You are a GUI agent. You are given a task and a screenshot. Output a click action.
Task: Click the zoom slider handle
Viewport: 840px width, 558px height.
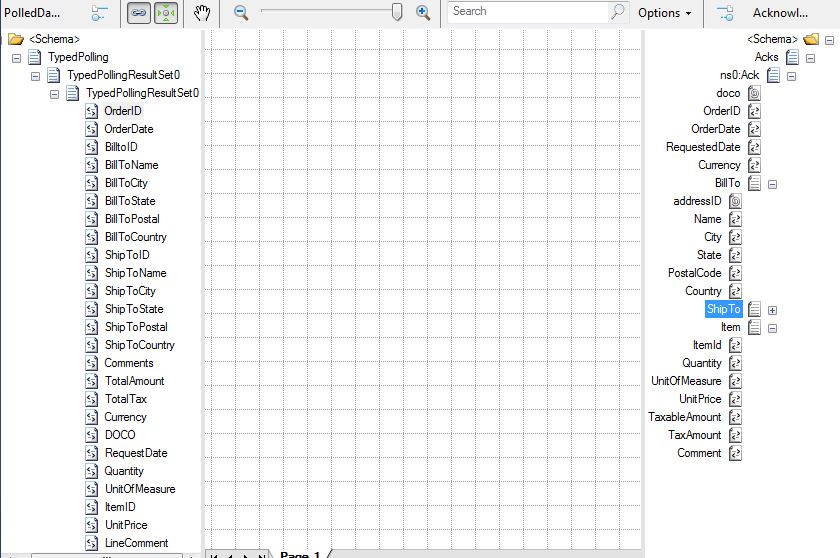click(397, 12)
